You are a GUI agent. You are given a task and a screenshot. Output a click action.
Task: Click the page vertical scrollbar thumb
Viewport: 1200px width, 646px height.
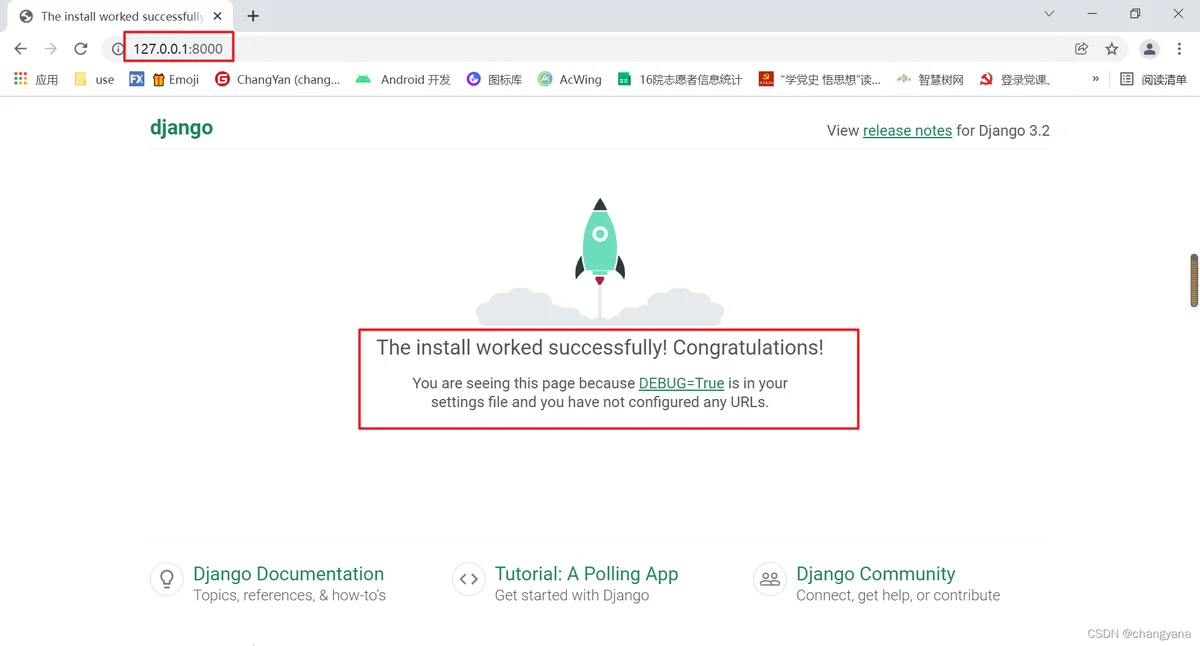[1194, 280]
